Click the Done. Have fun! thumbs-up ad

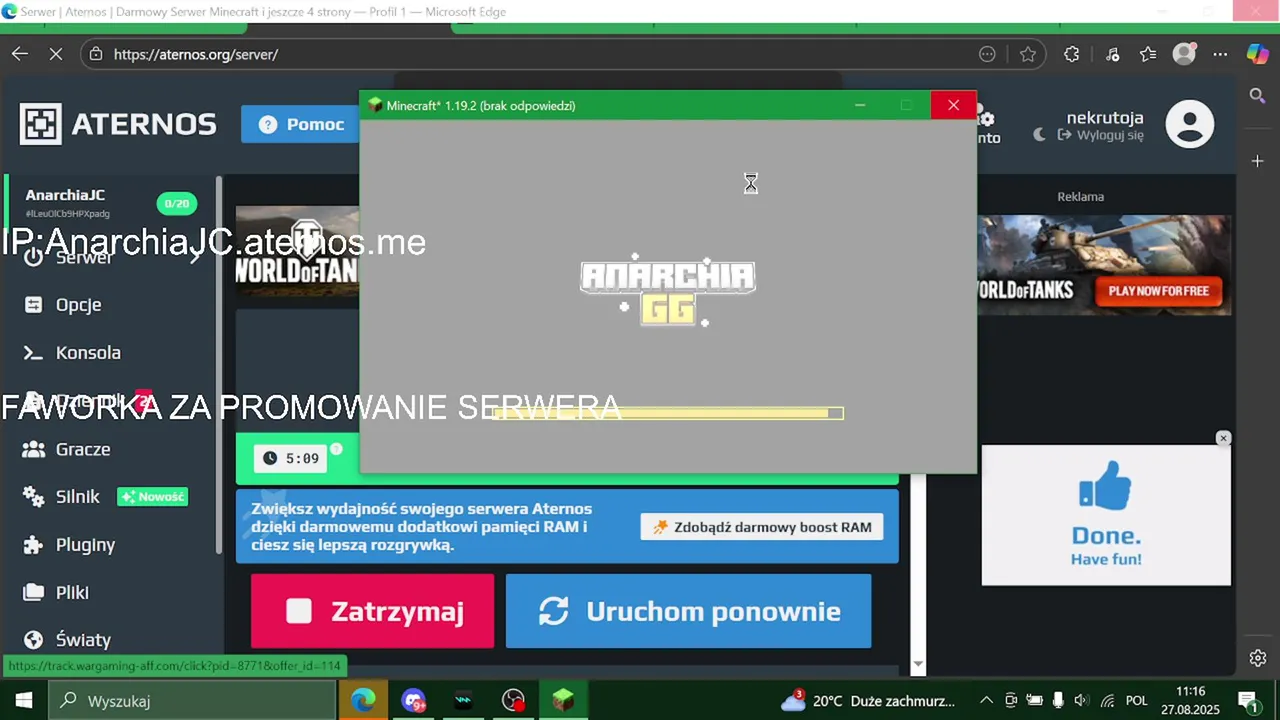1106,515
